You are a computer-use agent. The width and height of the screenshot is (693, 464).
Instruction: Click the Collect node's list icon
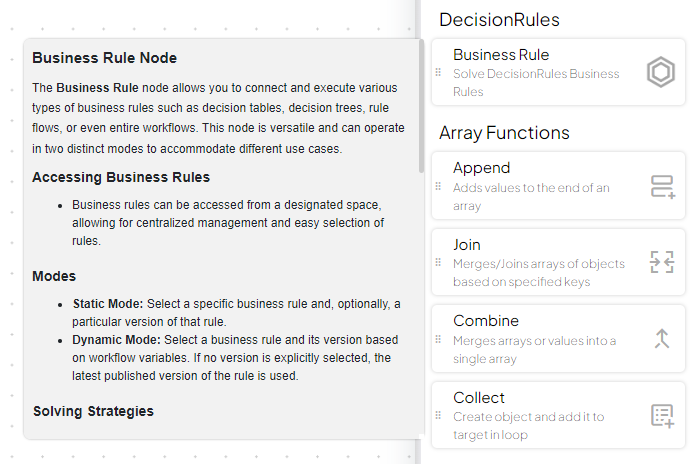(x=662, y=416)
